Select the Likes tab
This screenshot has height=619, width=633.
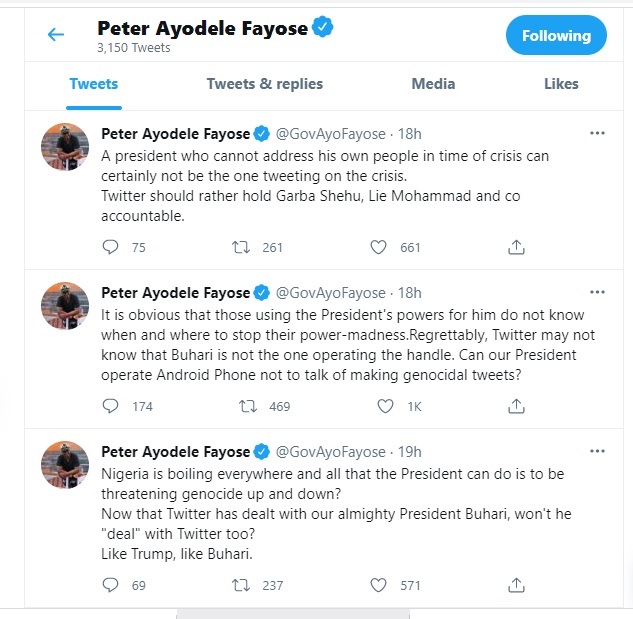561,84
